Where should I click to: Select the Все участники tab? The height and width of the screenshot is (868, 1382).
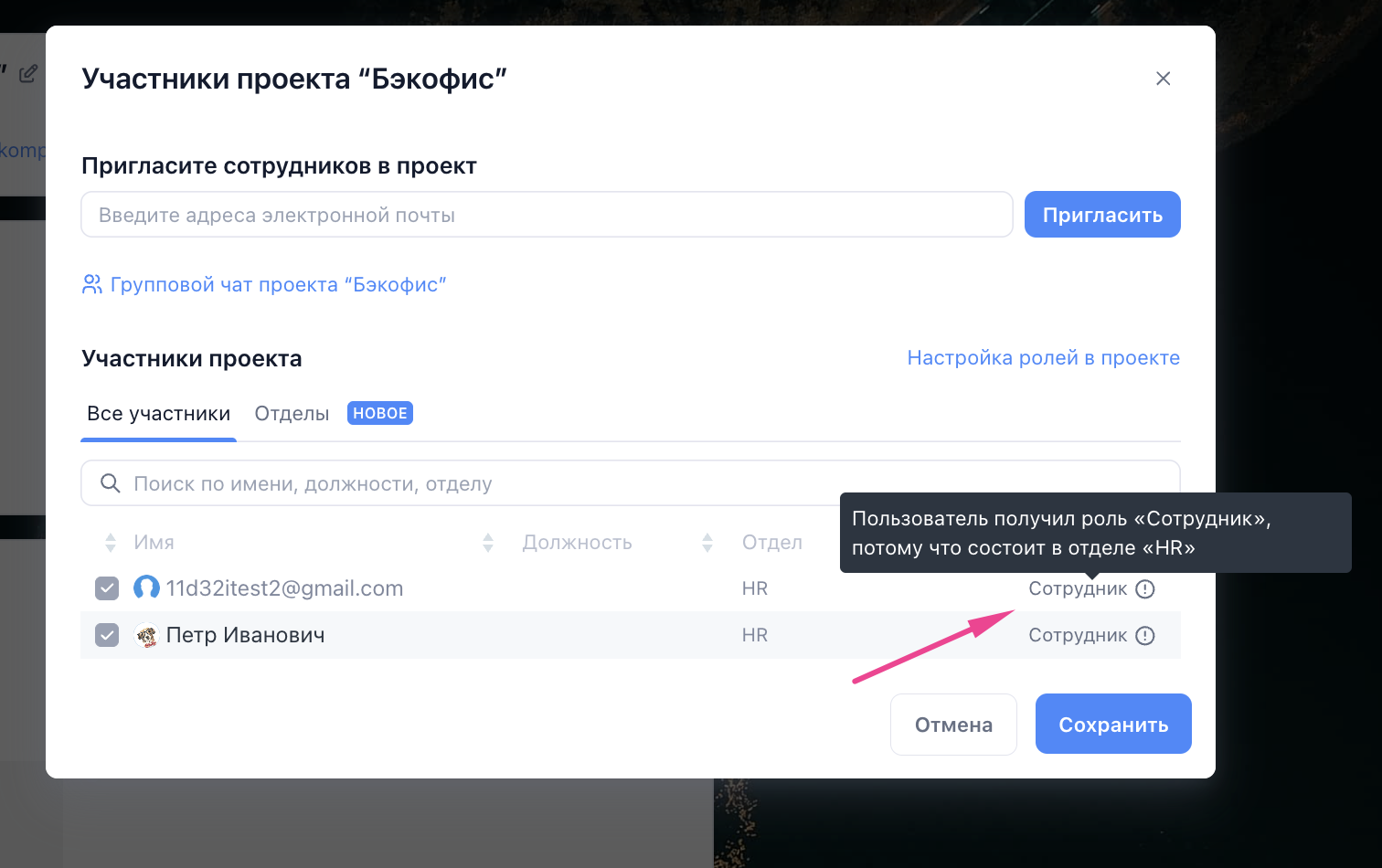158,414
